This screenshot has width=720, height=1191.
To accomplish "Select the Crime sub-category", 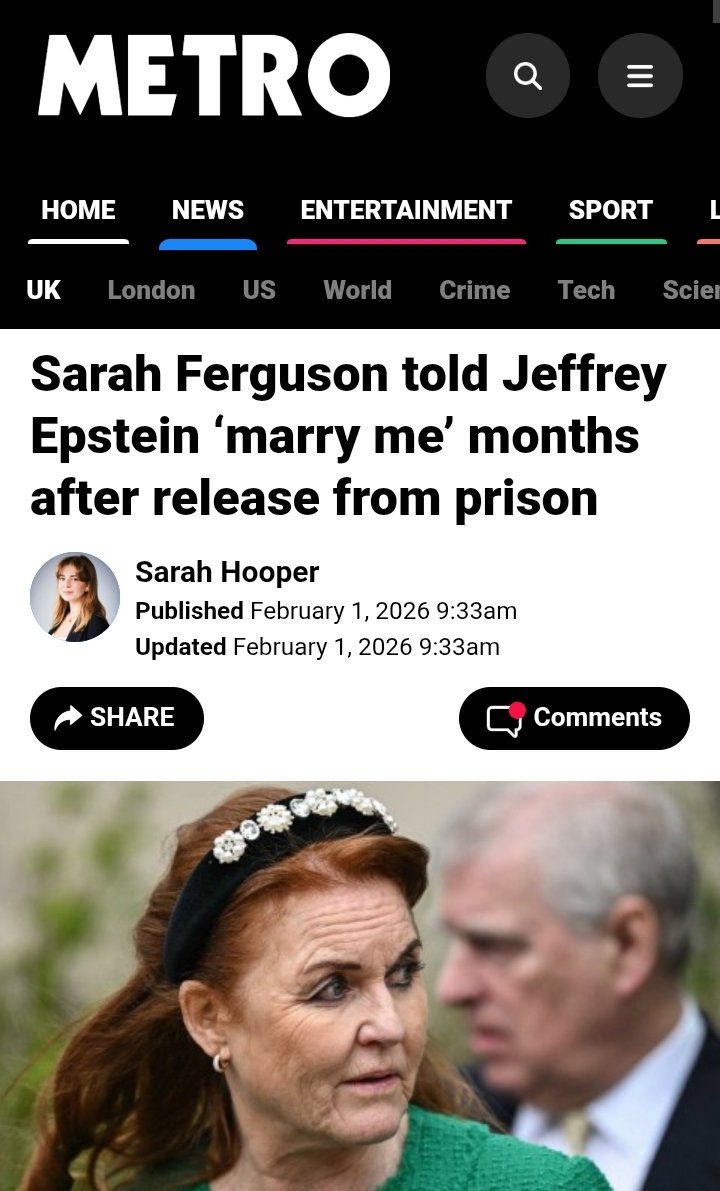I will pyautogui.click(x=475, y=289).
